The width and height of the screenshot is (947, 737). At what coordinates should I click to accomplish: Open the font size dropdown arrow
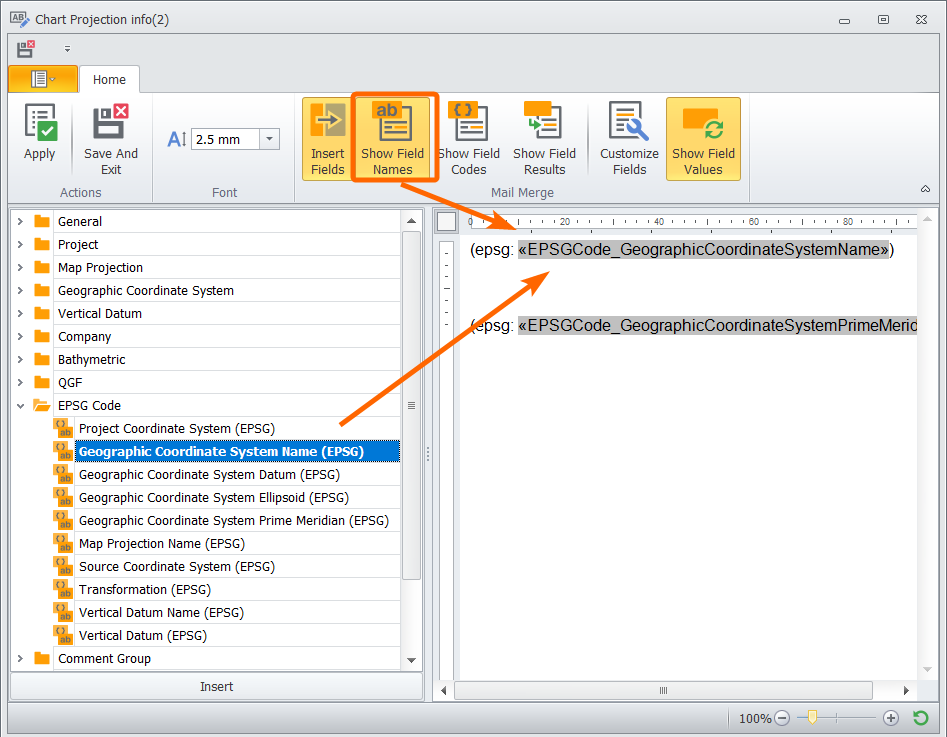[x=269, y=139]
